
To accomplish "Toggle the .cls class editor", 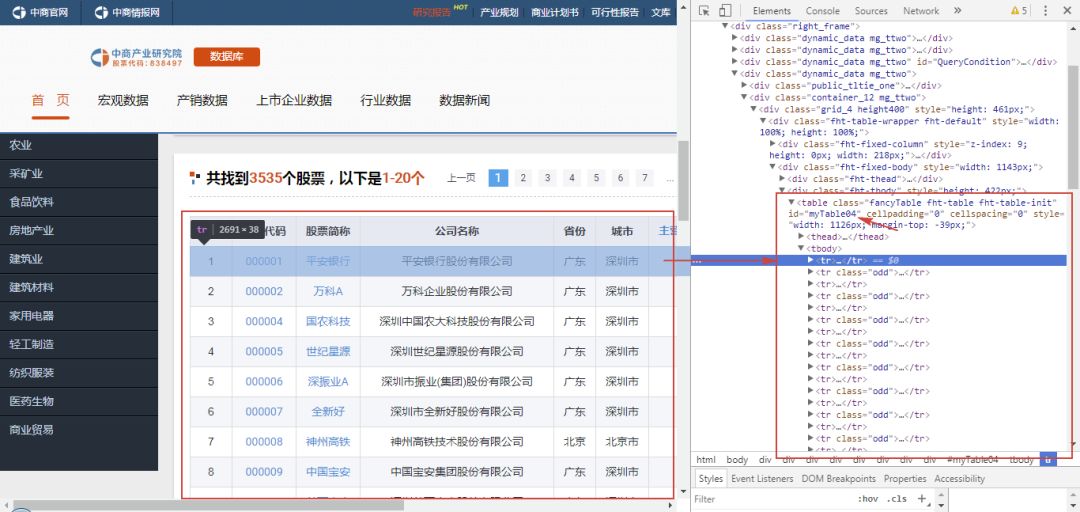I will coord(897,499).
